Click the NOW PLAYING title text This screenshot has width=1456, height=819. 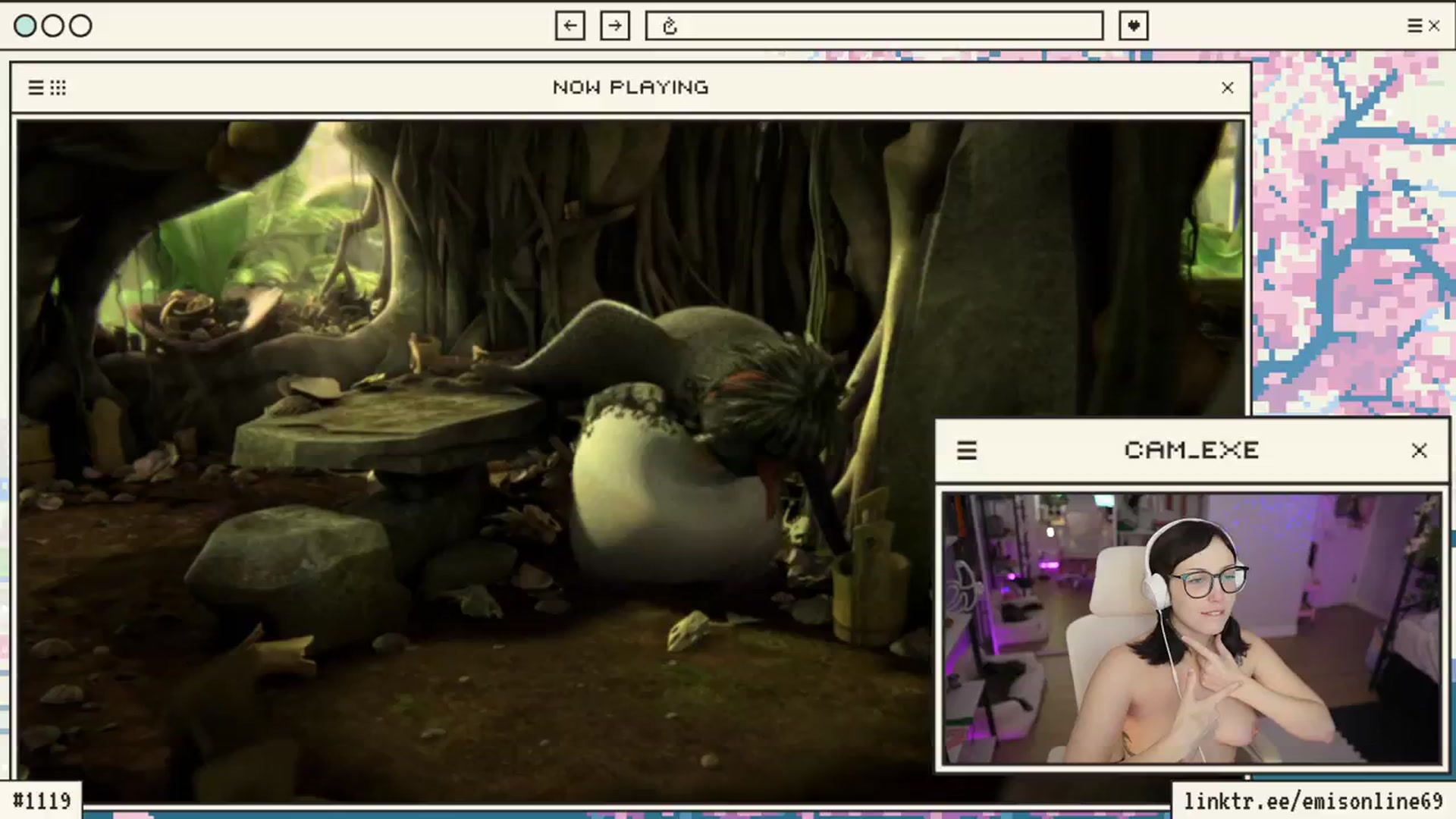coord(631,87)
